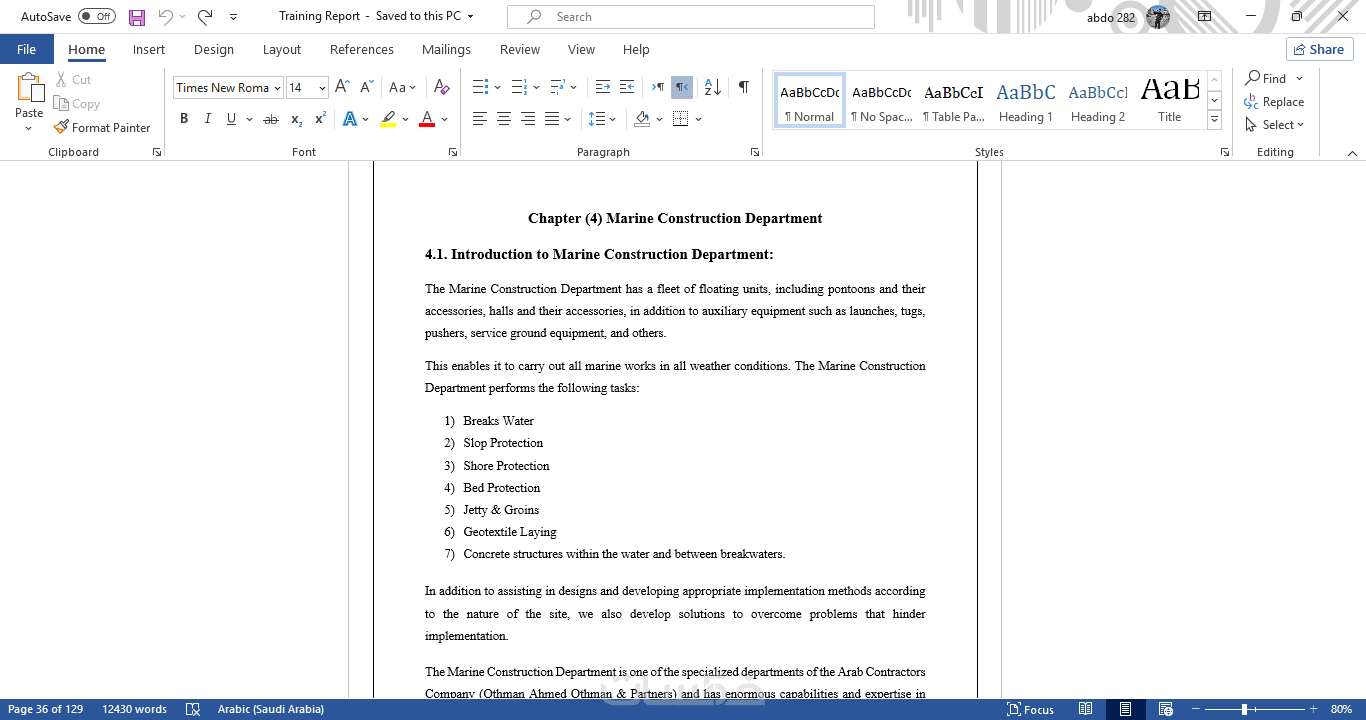Toggle subscript formatting

296,119
